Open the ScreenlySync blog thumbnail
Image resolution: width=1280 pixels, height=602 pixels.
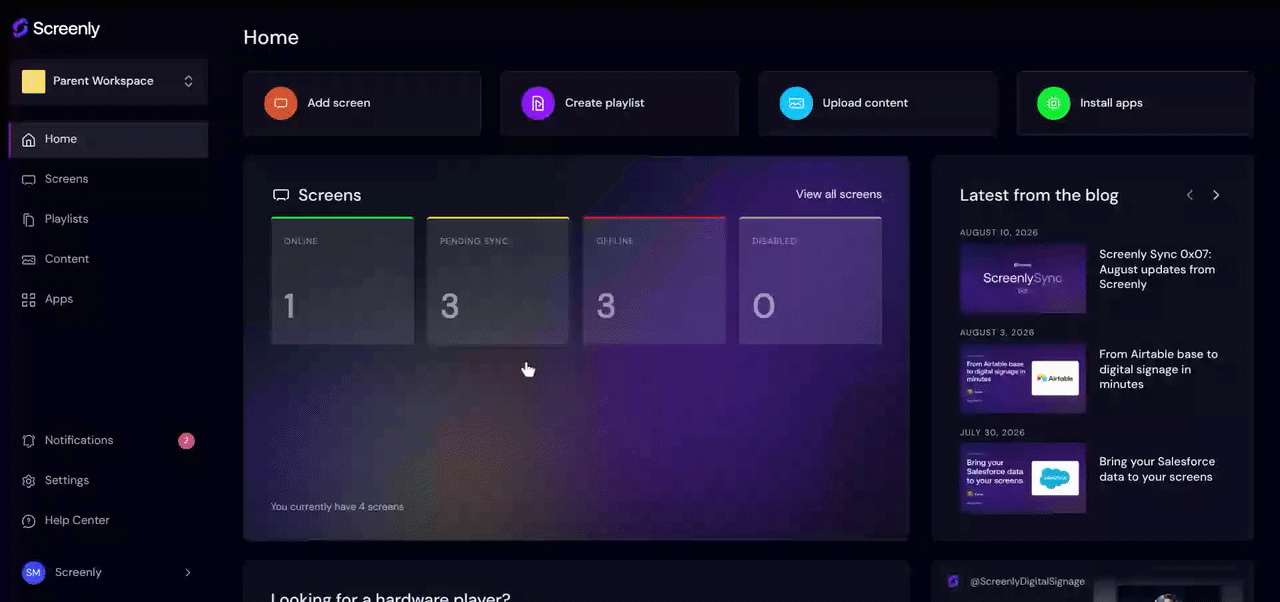point(1023,278)
